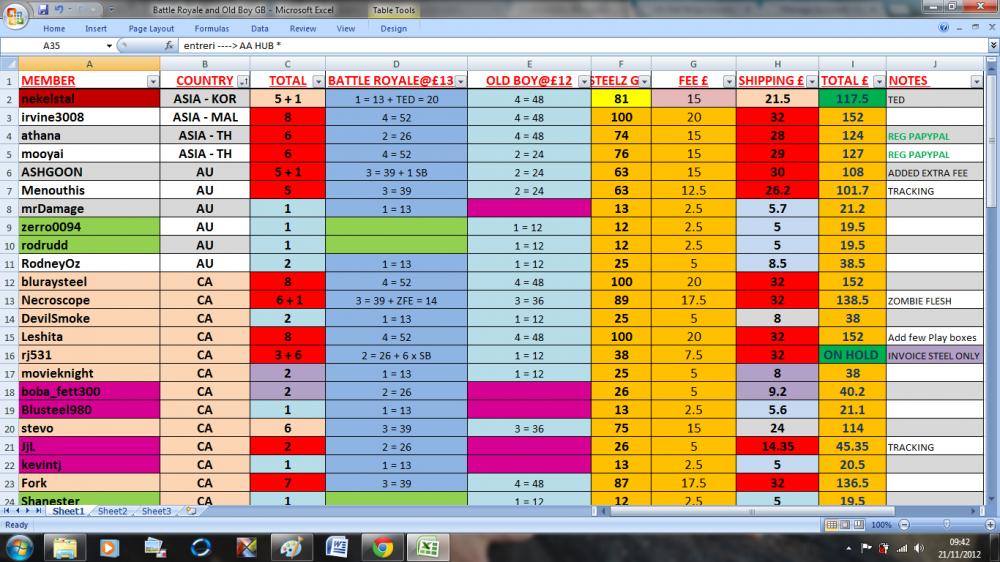1000x562 pixels.
Task: Switch to Page Break Preview in status bar
Action: [x=859, y=524]
